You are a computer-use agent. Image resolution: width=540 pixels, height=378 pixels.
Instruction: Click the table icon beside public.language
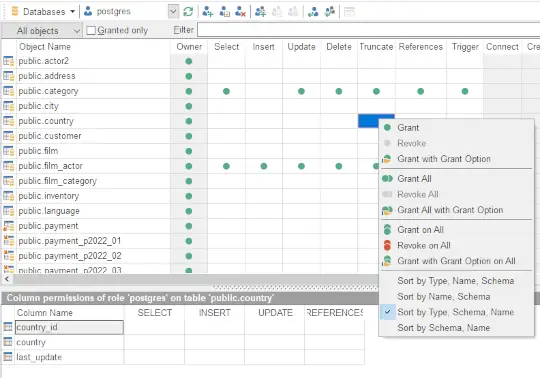[8, 211]
